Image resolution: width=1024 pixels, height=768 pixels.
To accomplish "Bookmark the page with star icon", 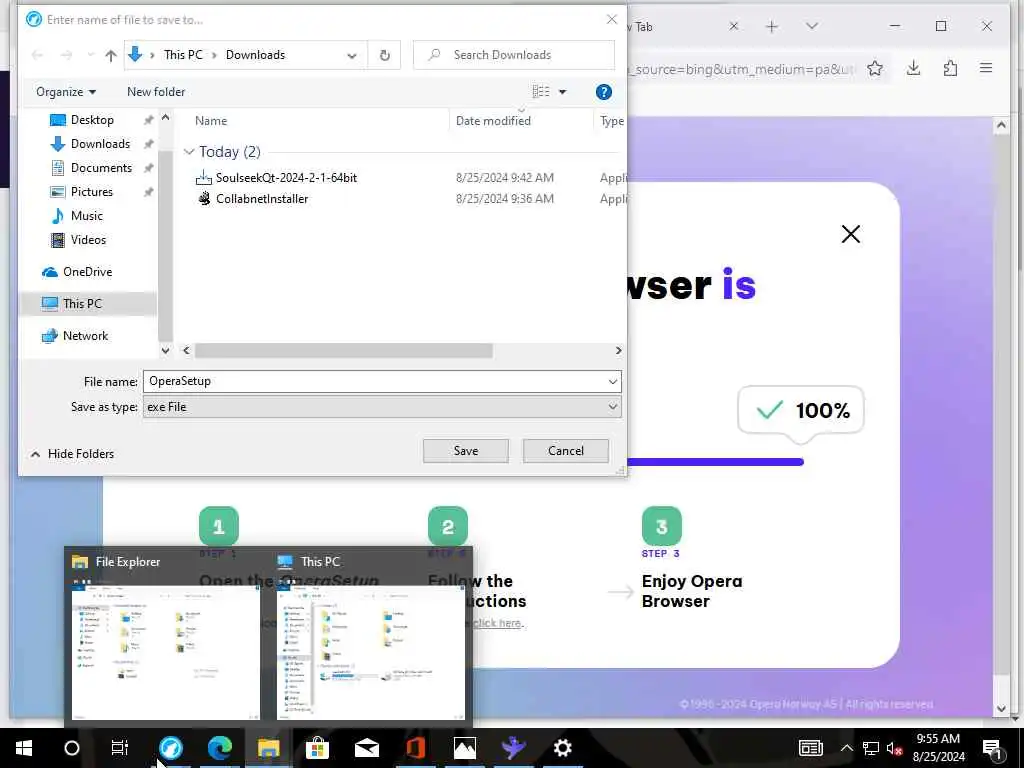I will point(874,69).
